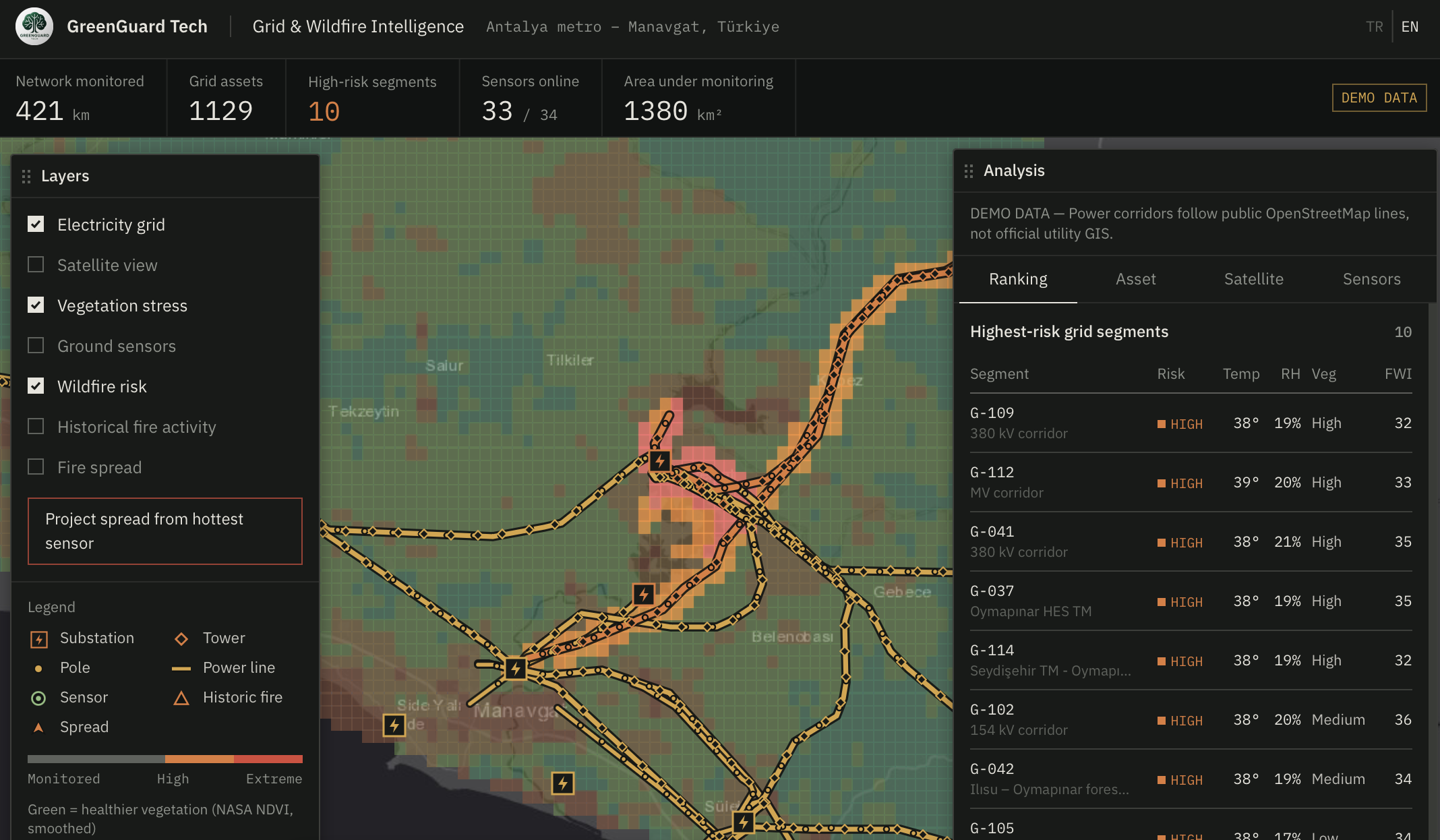Enable the Fire spread checkbox

[36, 467]
